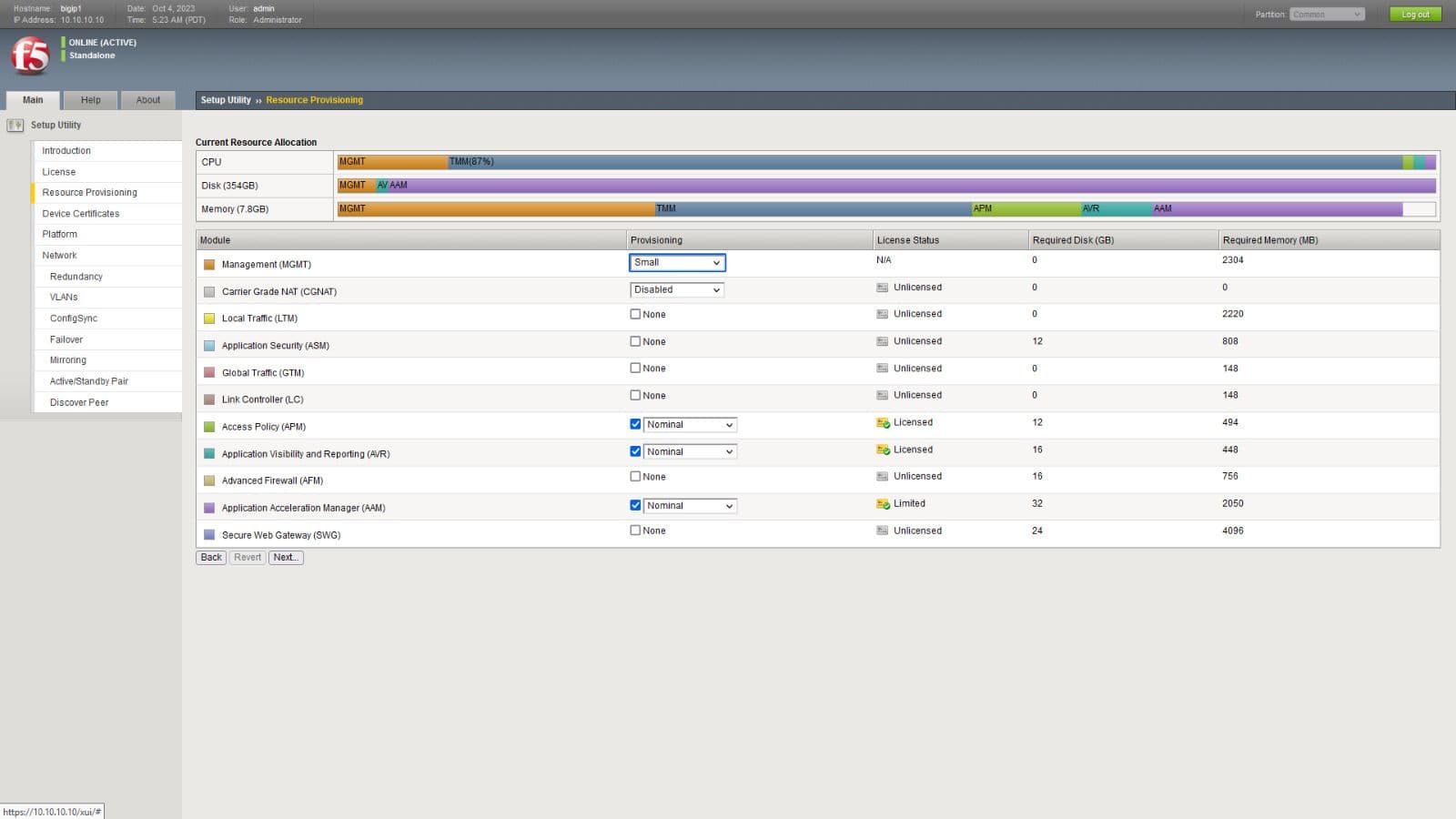This screenshot has height=819, width=1456.
Task: Uncheck Nominal provisioning for Access Policy
Action: 635,424
